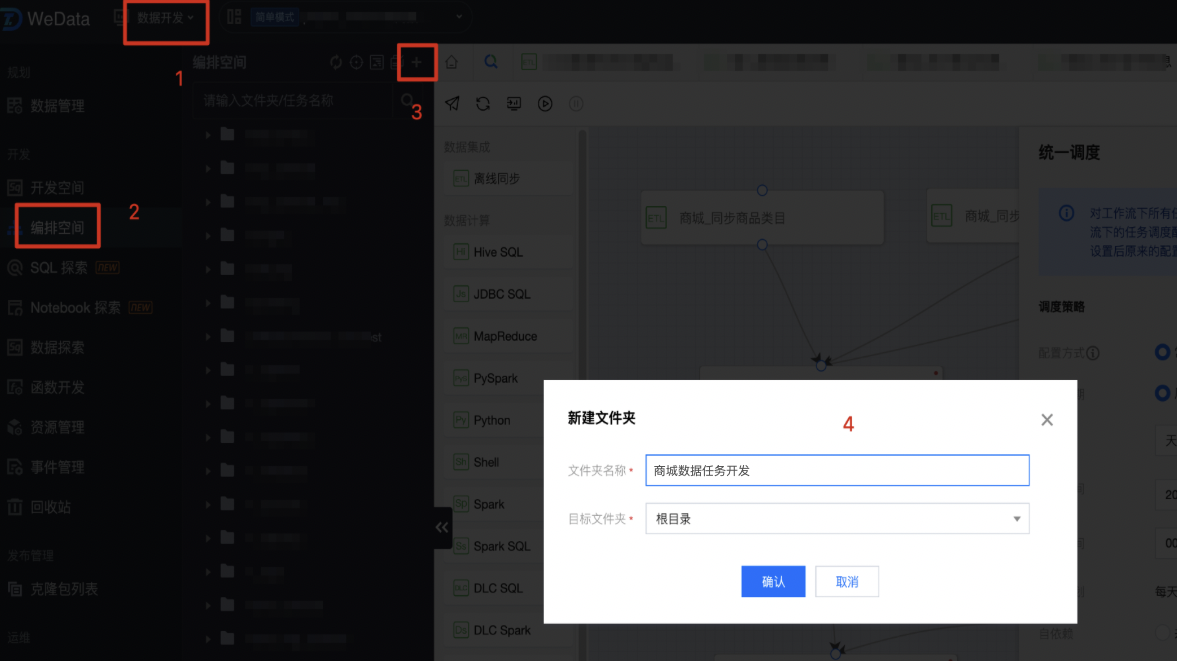Select the 商城_同步商品类目 canvas node

[762, 218]
